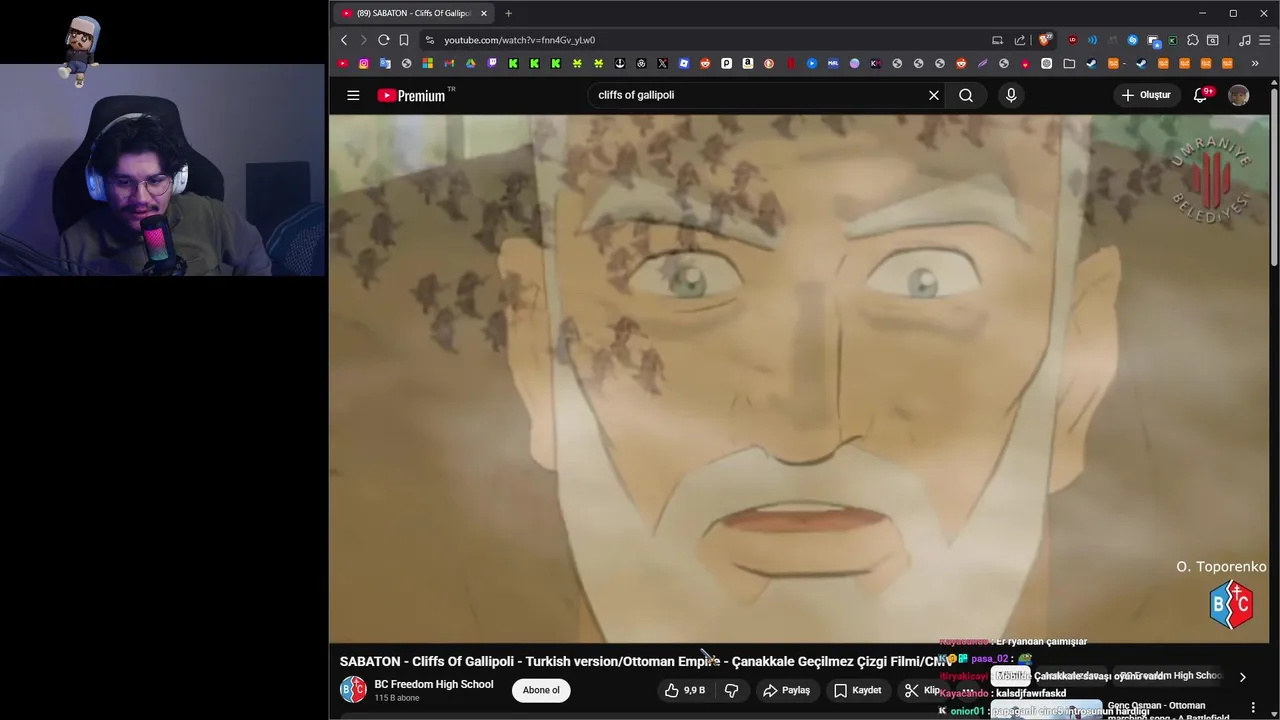Subscribe with the Abone ol button
Viewport: 1280px width, 720px height.
pyautogui.click(x=541, y=690)
